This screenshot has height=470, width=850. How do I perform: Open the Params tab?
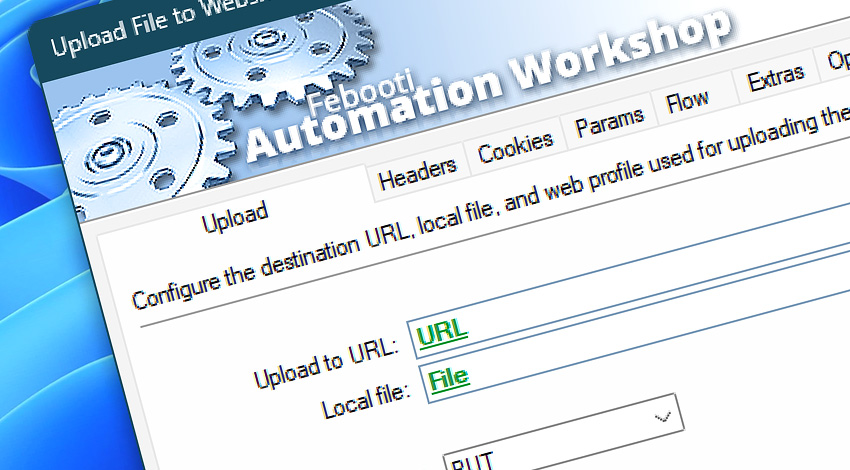click(x=609, y=123)
